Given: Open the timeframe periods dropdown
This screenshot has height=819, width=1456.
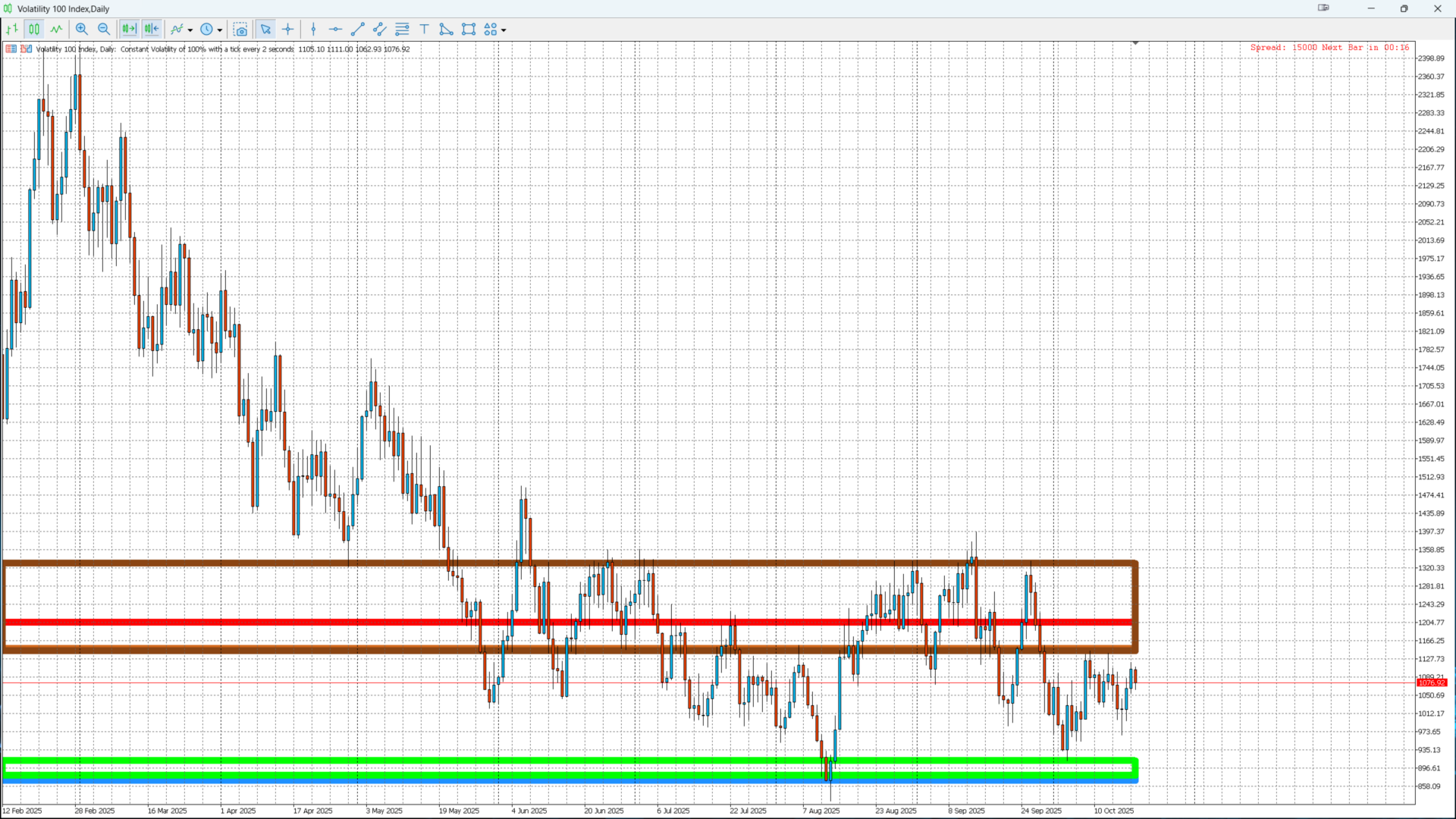Looking at the screenshot, I should click(220, 30).
